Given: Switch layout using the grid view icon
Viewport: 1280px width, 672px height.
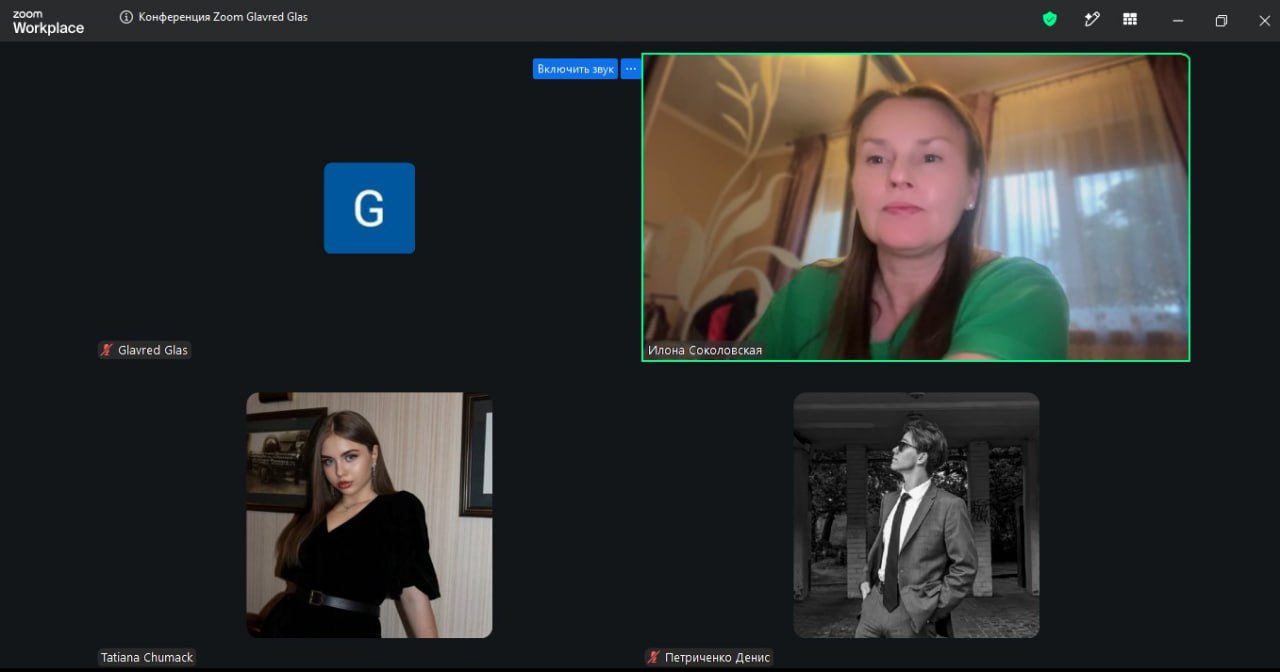Looking at the screenshot, I should click(x=1130, y=19).
